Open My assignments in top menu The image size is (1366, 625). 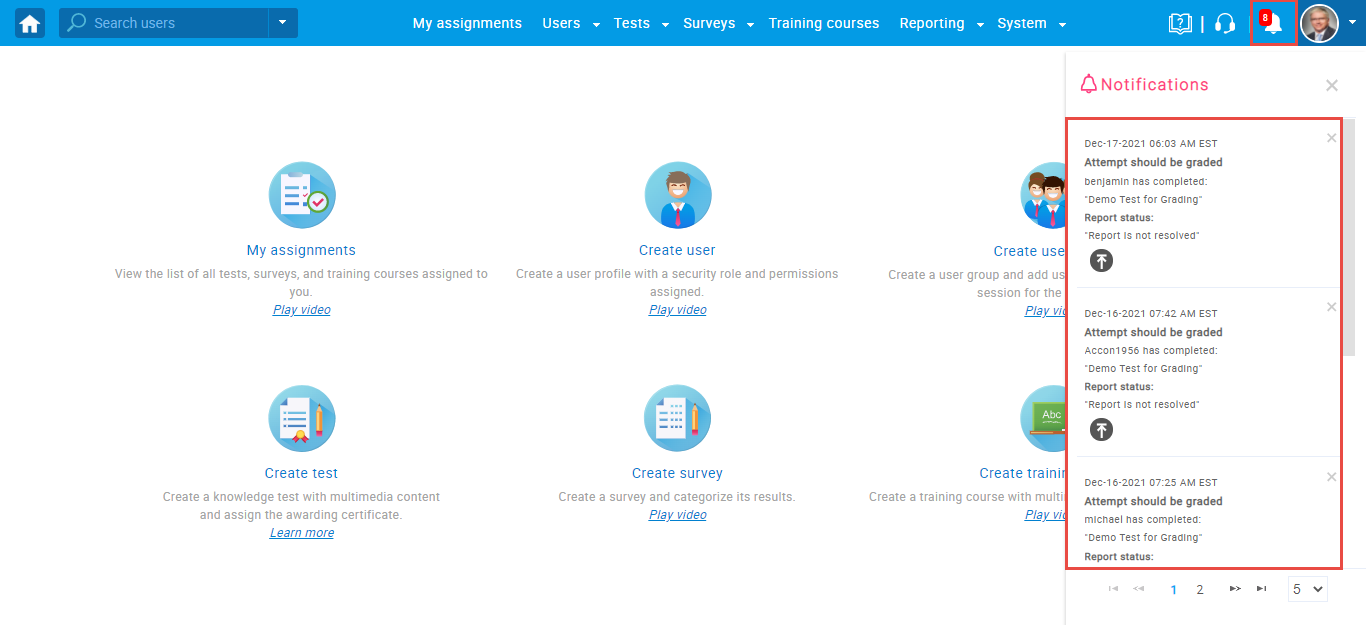[x=467, y=23]
